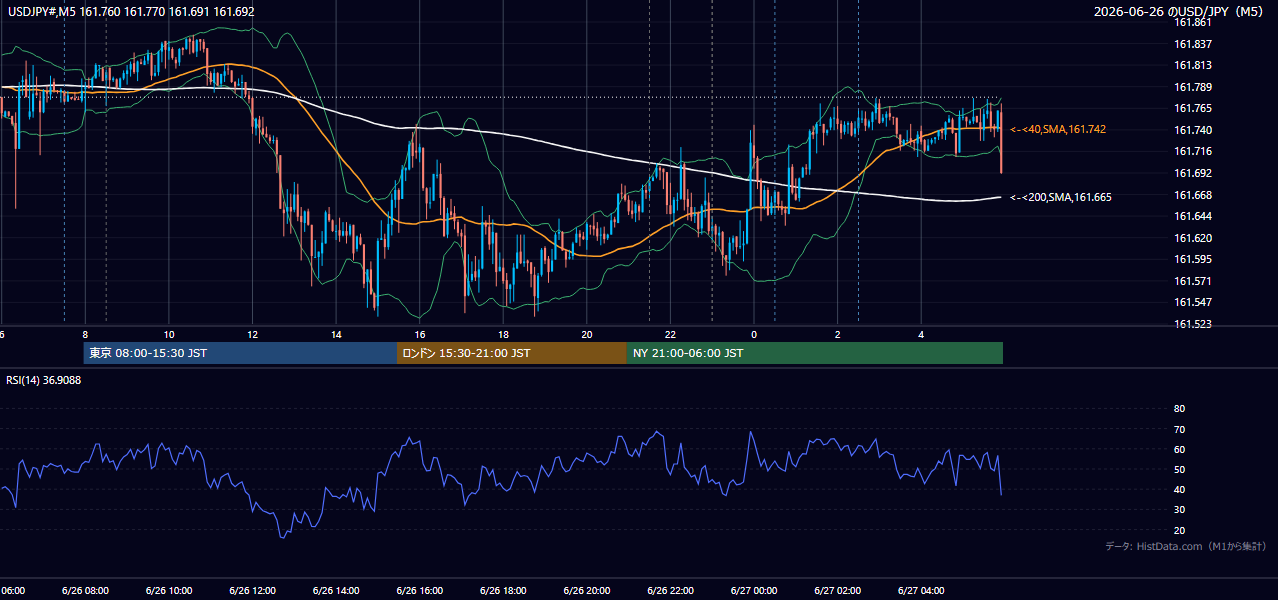Click RSI scale value 80
This screenshot has width=1278, height=600.
1179,409
